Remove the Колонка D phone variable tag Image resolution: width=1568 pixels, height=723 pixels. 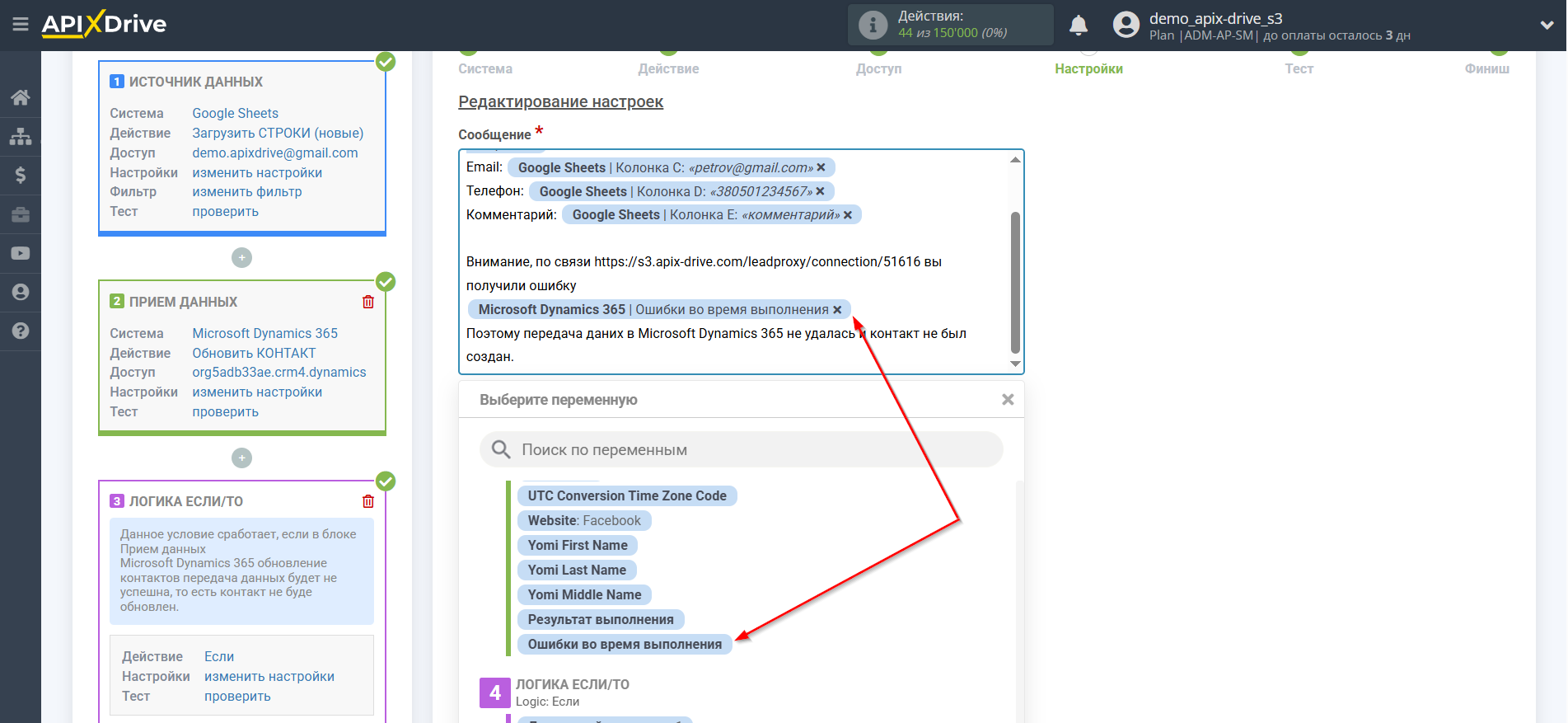point(820,191)
